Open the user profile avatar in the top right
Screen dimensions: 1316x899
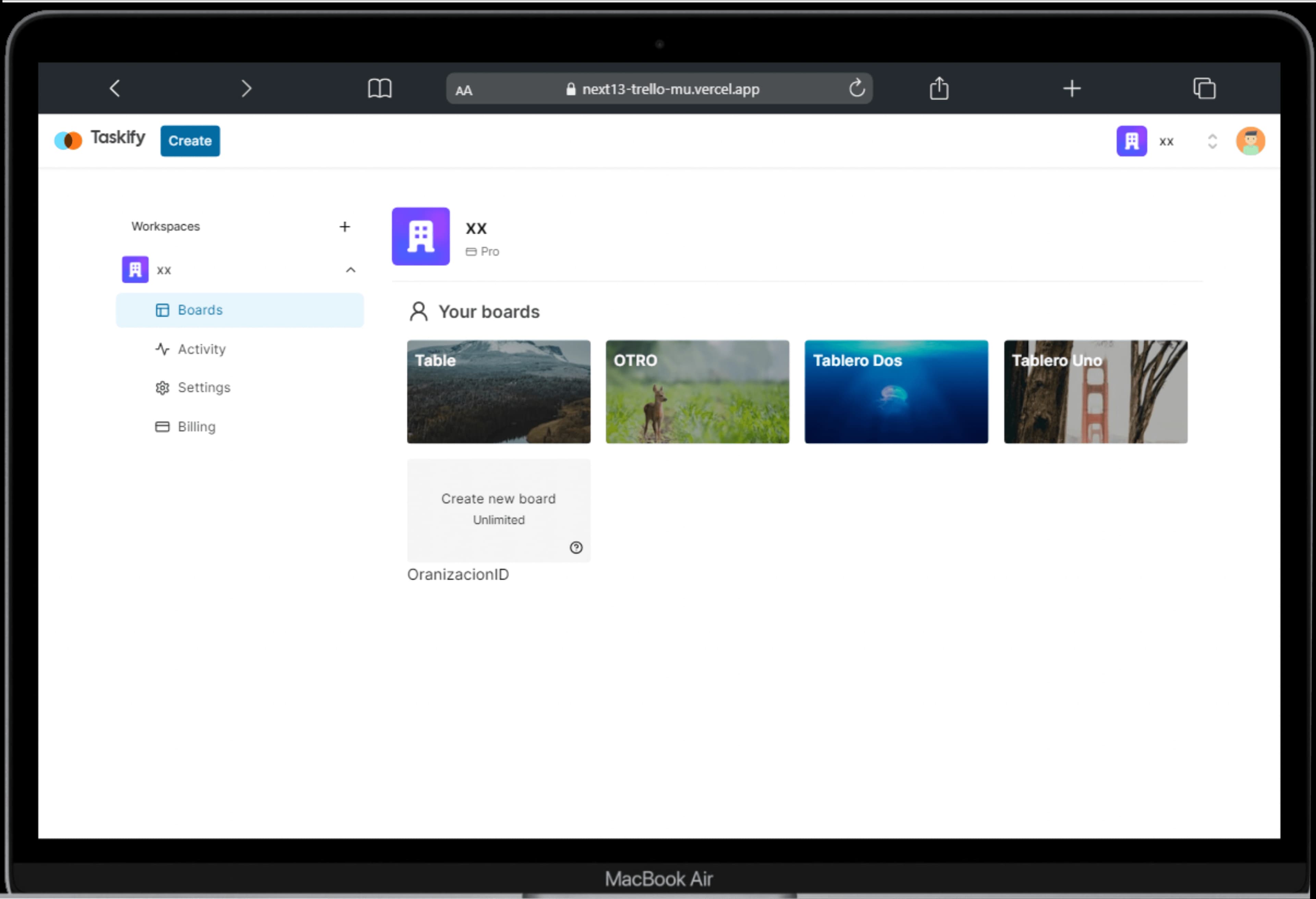pyautogui.click(x=1251, y=141)
